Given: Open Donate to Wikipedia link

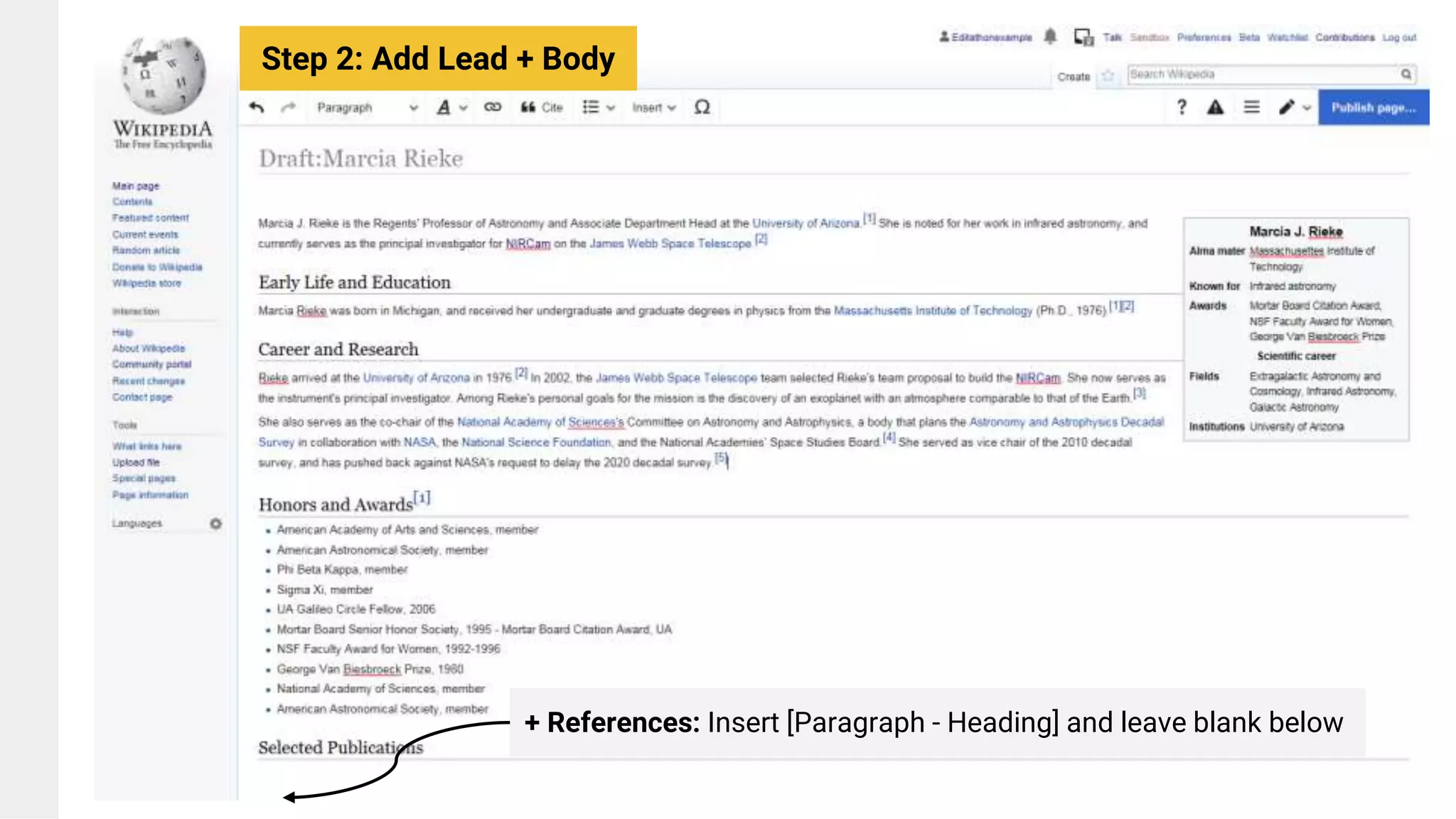Looking at the screenshot, I should point(157,267).
